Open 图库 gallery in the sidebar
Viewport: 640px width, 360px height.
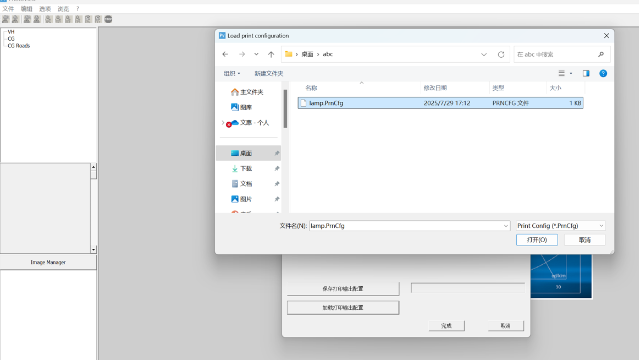pyautogui.click(x=242, y=107)
